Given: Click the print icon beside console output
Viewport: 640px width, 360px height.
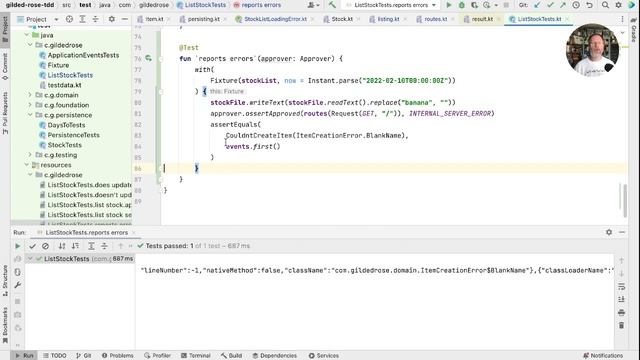Looking at the screenshot, I should tap(622, 313).
